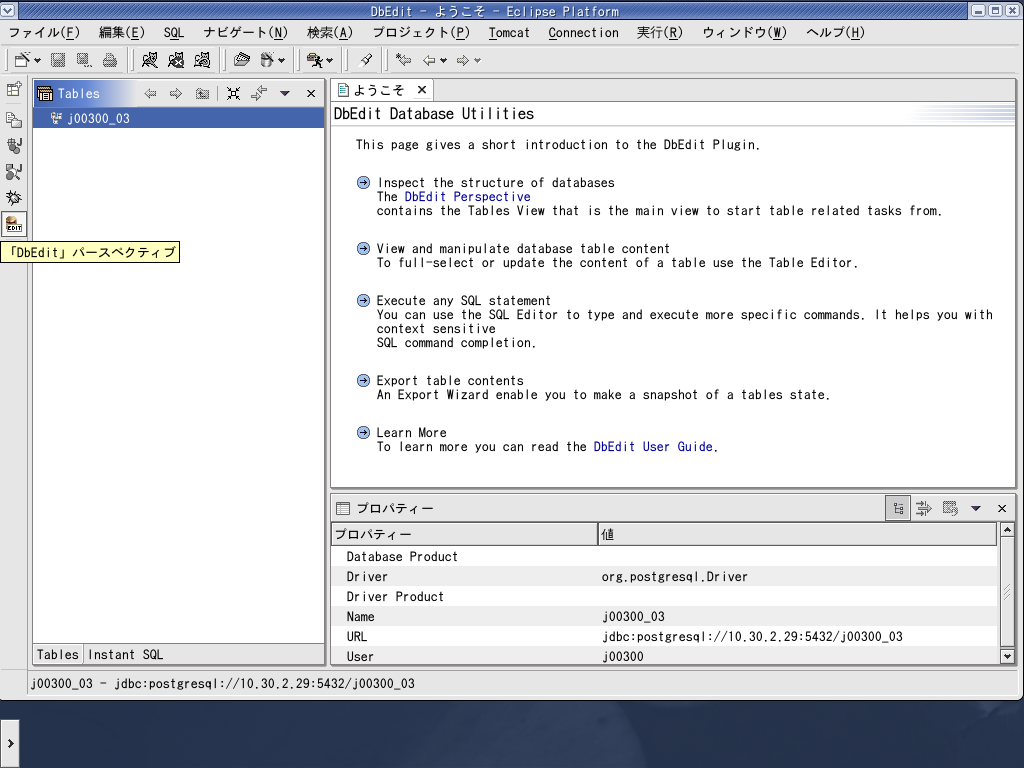Image resolution: width=1024 pixels, height=768 pixels.
Task: Open the 検索(A) menu
Action: [x=330, y=33]
